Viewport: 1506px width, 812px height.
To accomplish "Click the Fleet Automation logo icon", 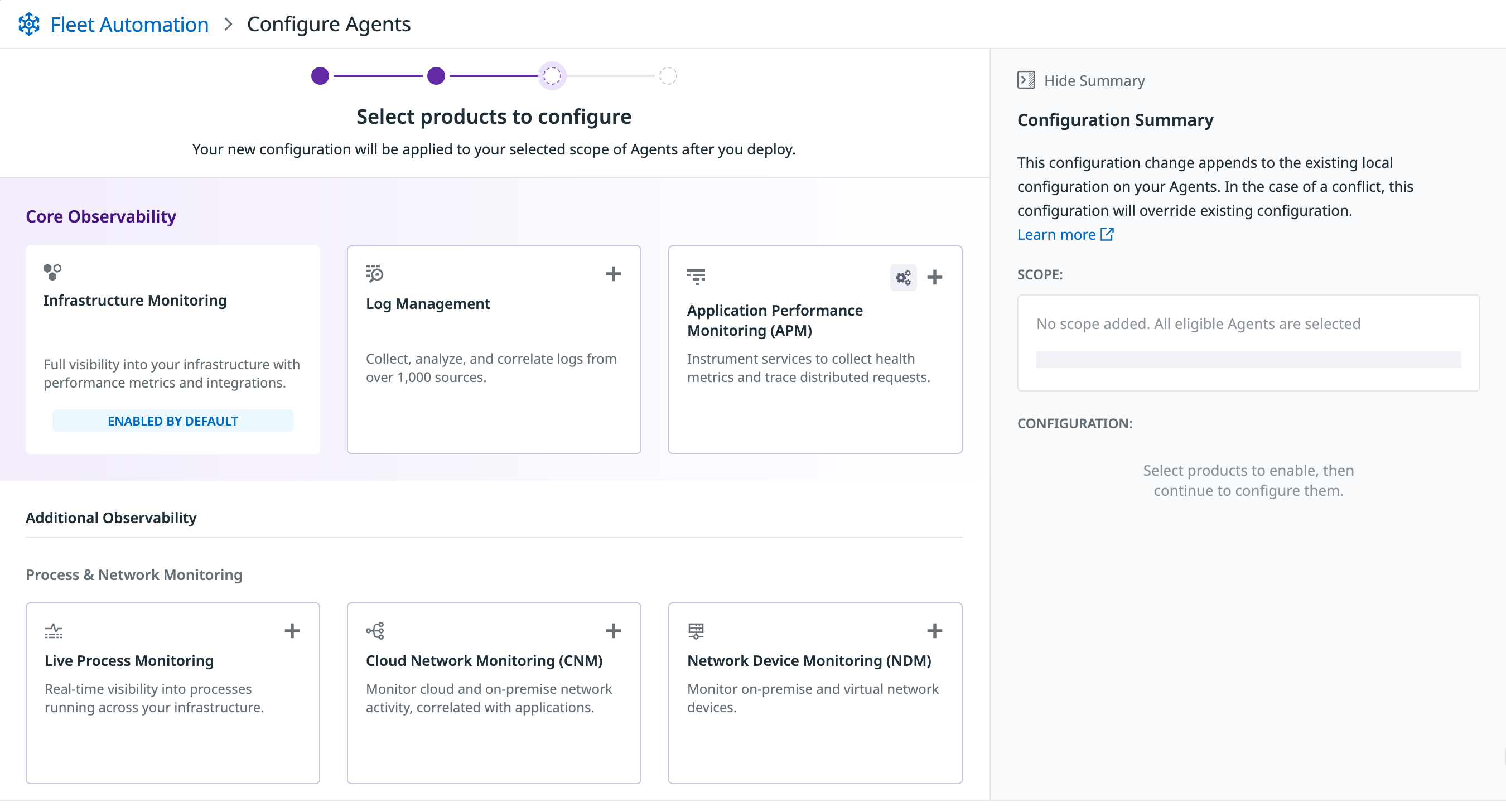I will click(x=28, y=25).
